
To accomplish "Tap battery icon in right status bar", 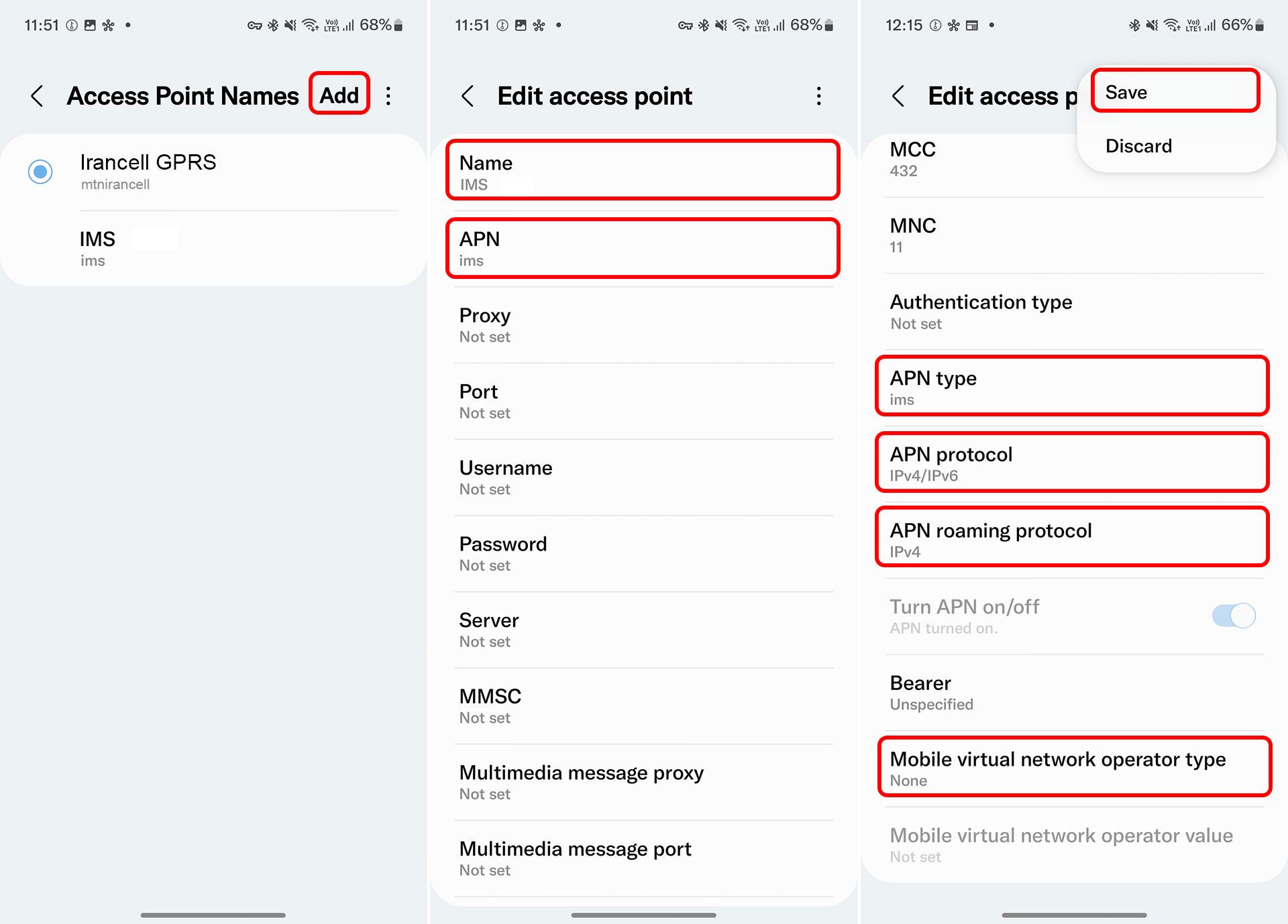I will click(1259, 25).
